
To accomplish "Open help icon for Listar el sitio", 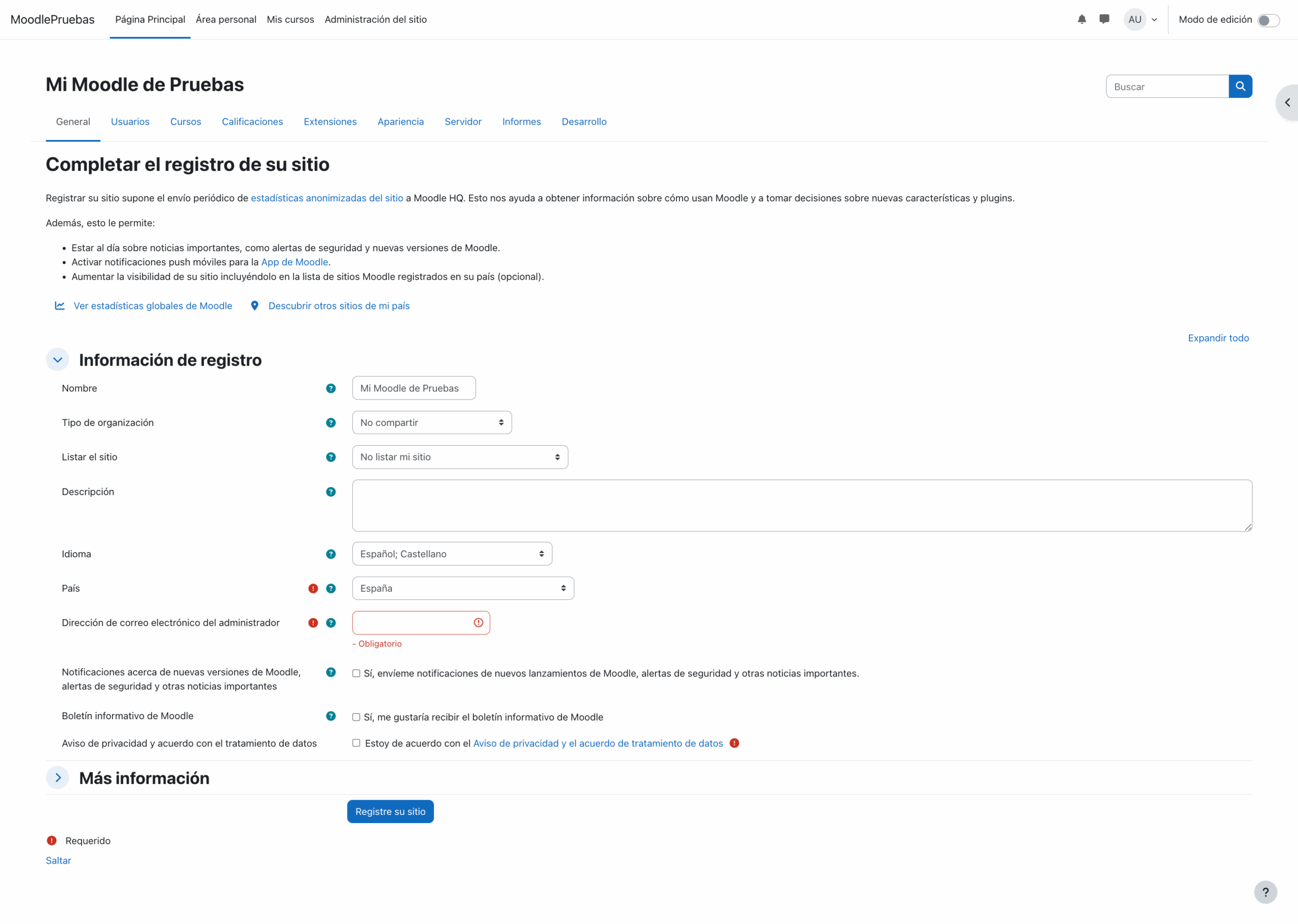I will [x=331, y=457].
